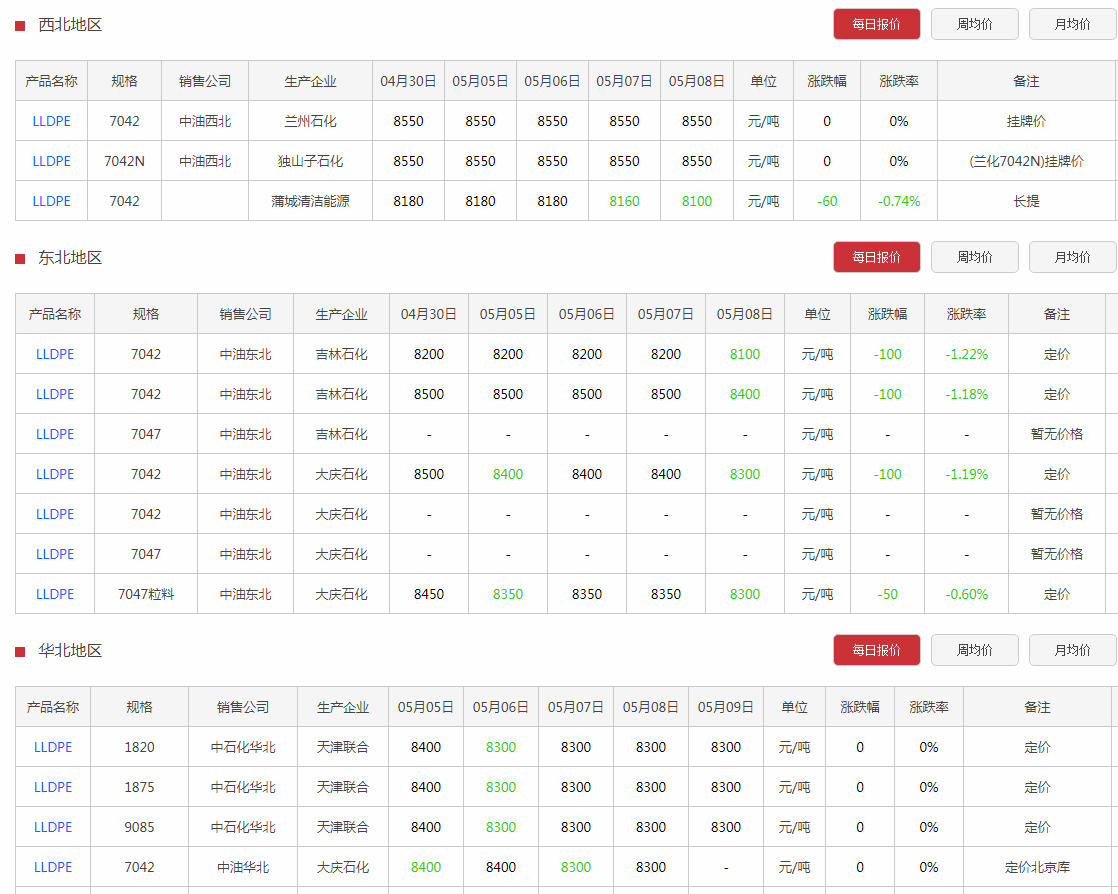Click the 独山子石化 producer cell
This screenshot has height=894, width=1118.
point(310,161)
